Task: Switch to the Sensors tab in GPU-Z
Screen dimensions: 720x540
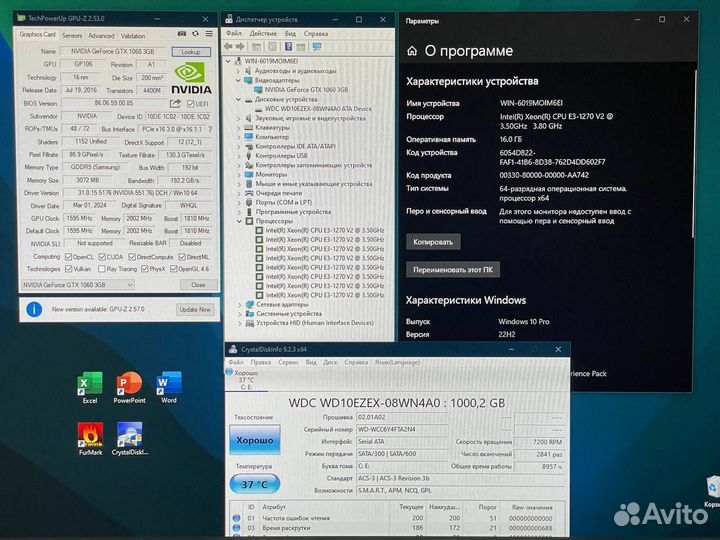Action: 72,35
